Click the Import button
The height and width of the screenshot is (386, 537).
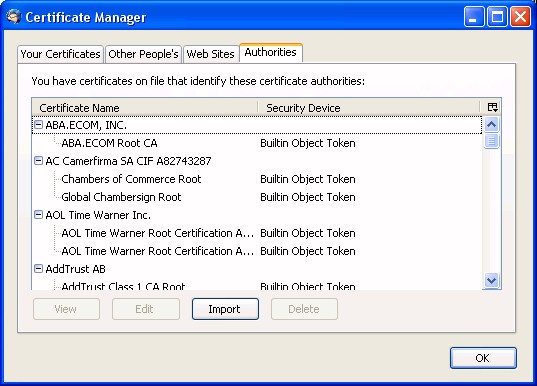point(225,309)
